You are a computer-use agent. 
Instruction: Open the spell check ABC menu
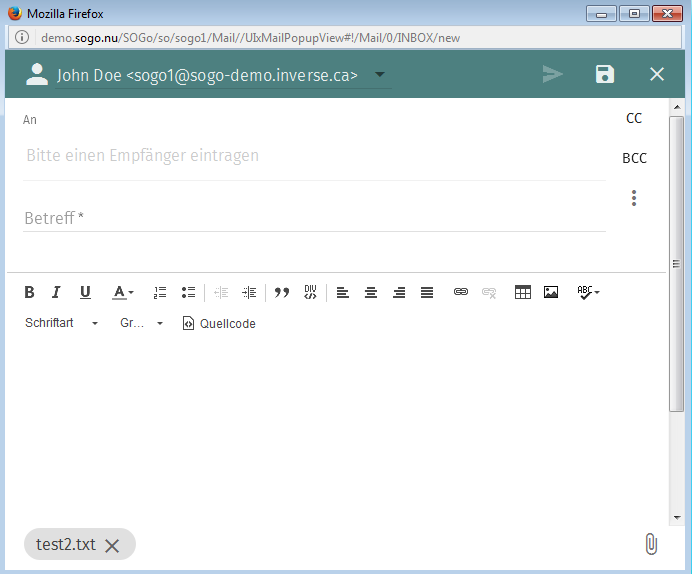pos(588,292)
